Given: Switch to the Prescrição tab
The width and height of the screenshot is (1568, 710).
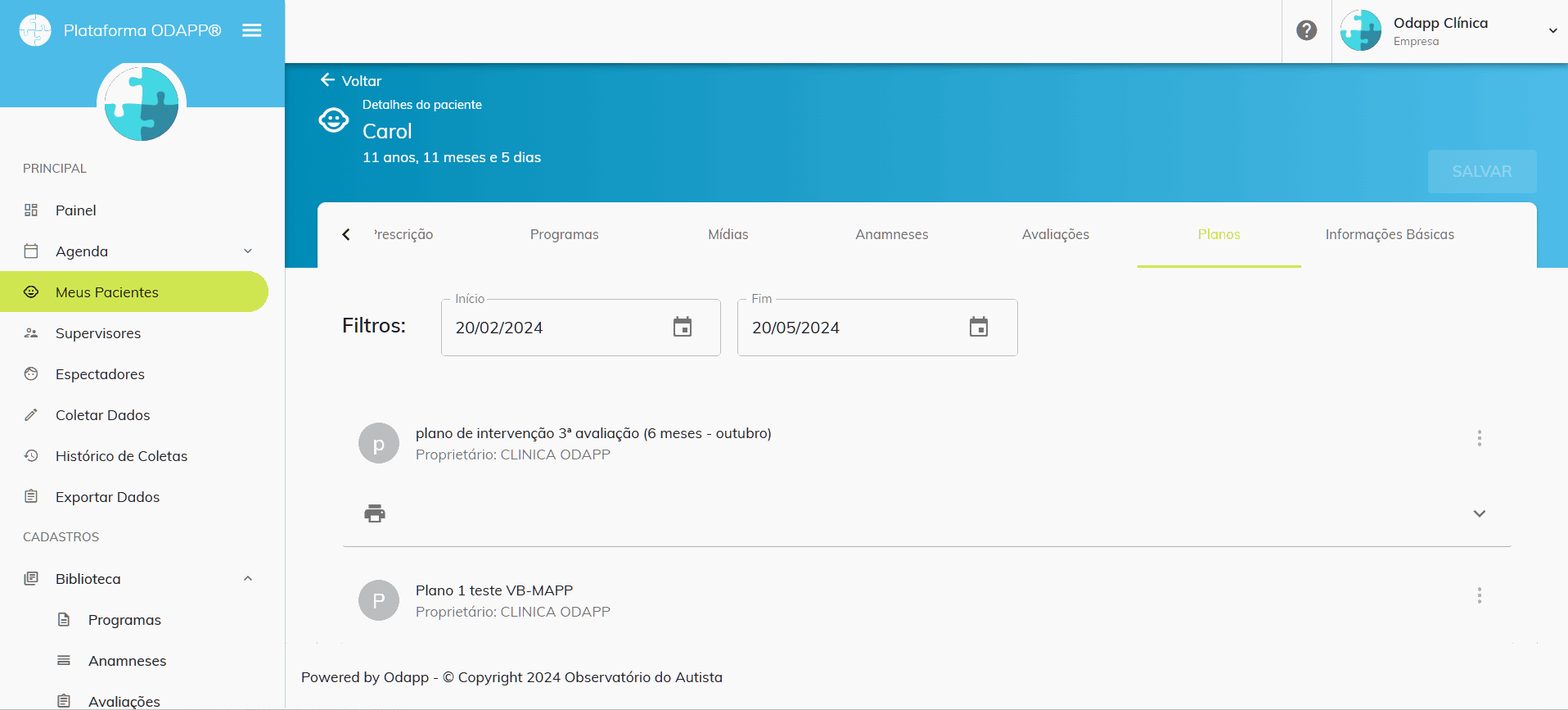Looking at the screenshot, I should (x=403, y=234).
